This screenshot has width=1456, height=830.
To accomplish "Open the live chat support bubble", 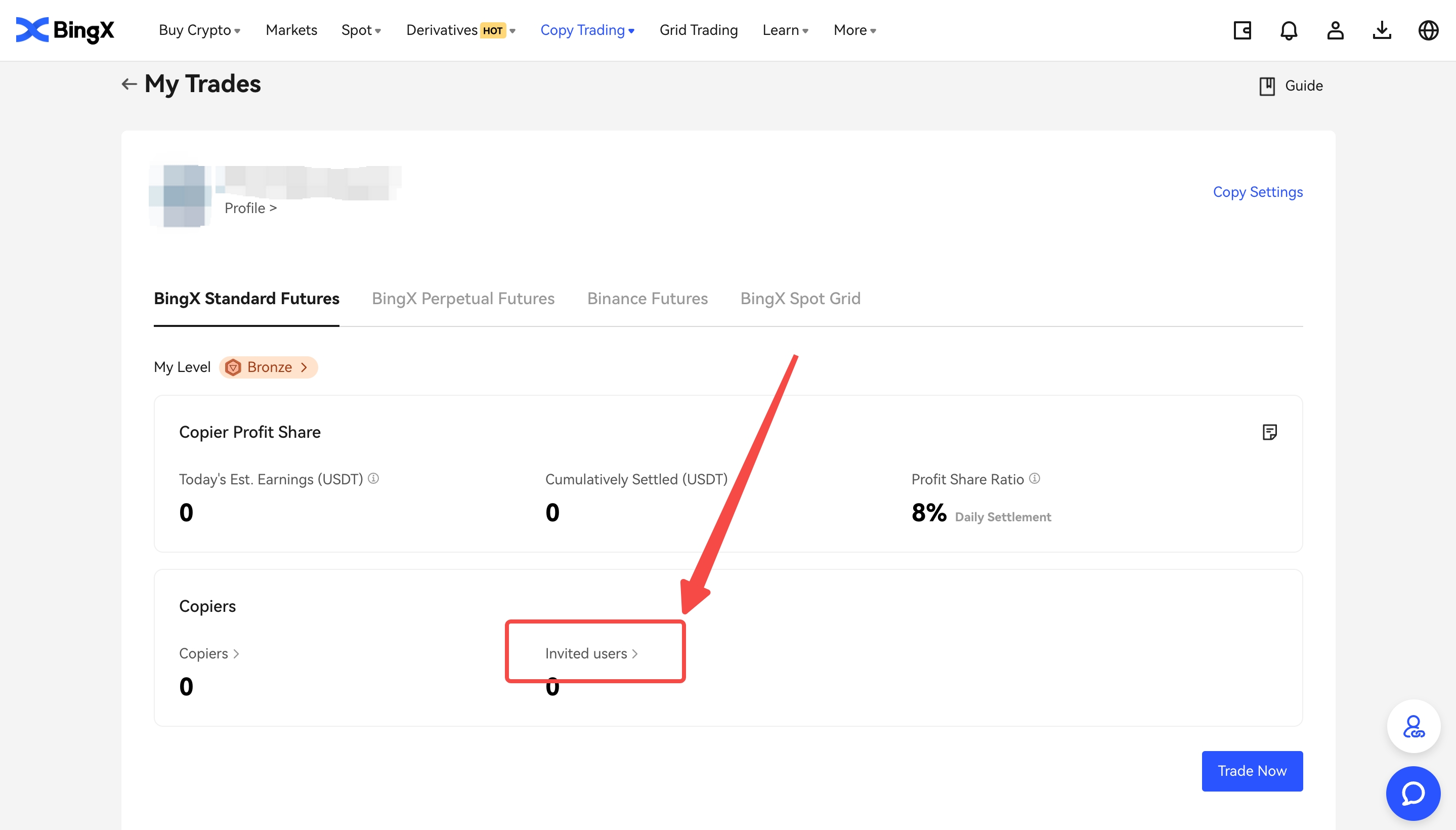I will 1414,793.
